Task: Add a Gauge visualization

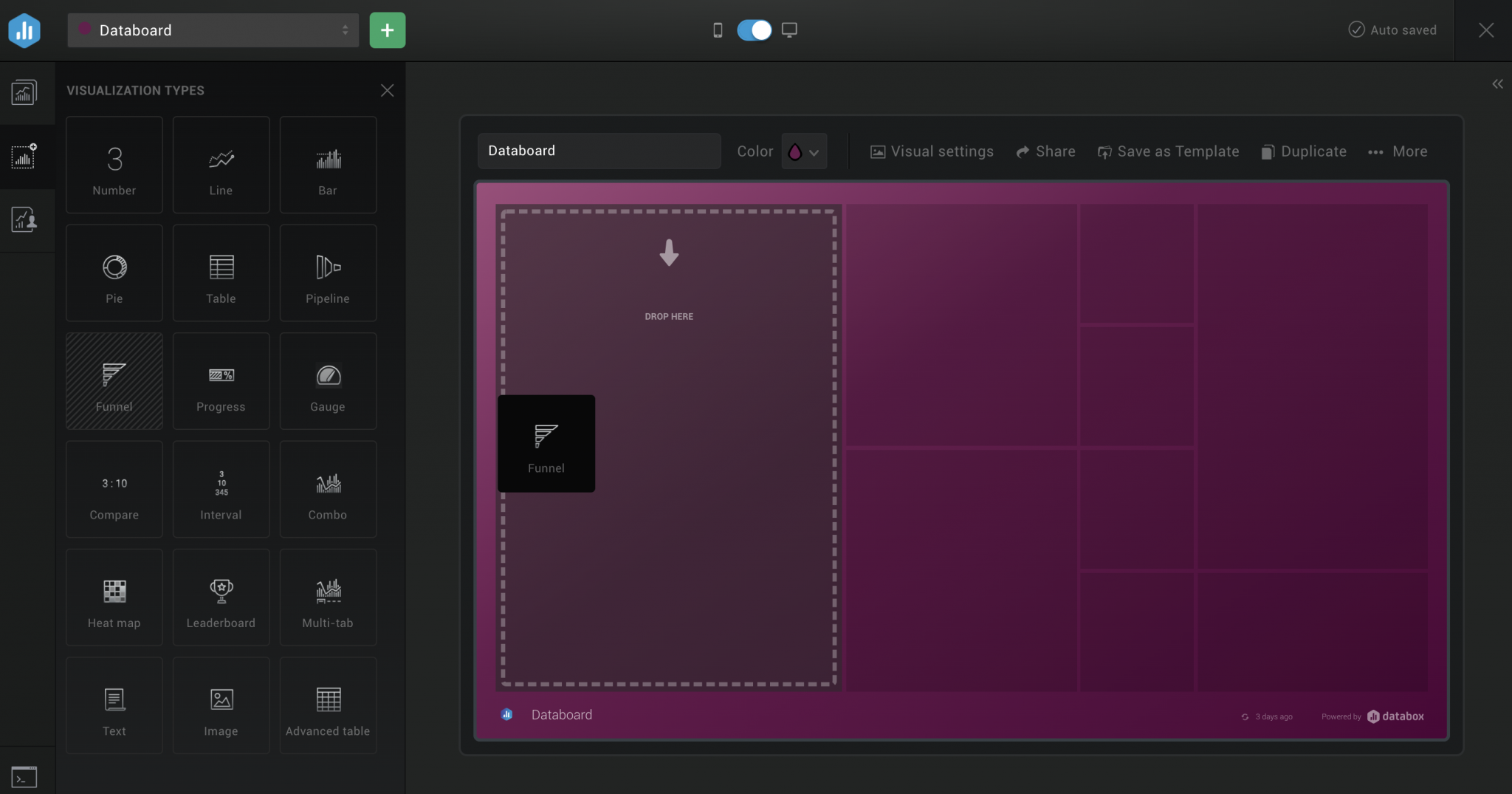Action: (x=328, y=382)
